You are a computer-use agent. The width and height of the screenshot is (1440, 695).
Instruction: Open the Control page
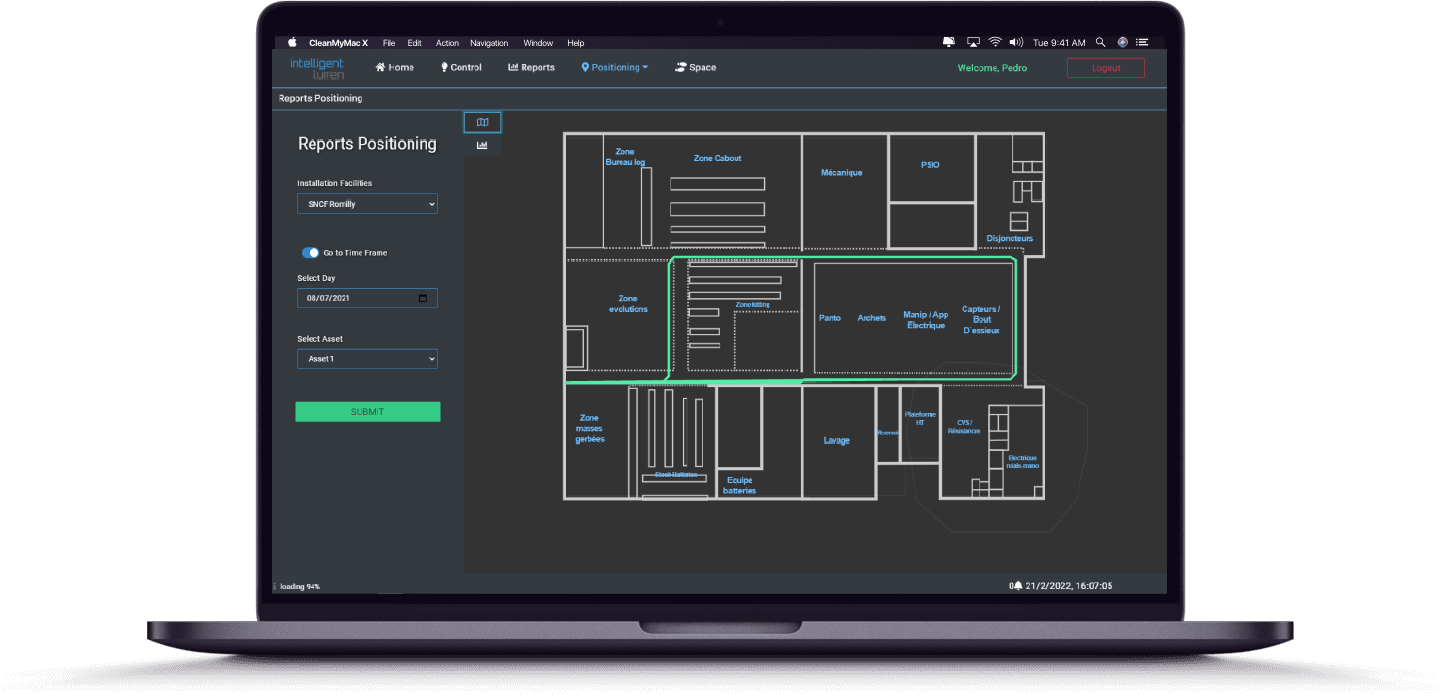pos(461,68)
